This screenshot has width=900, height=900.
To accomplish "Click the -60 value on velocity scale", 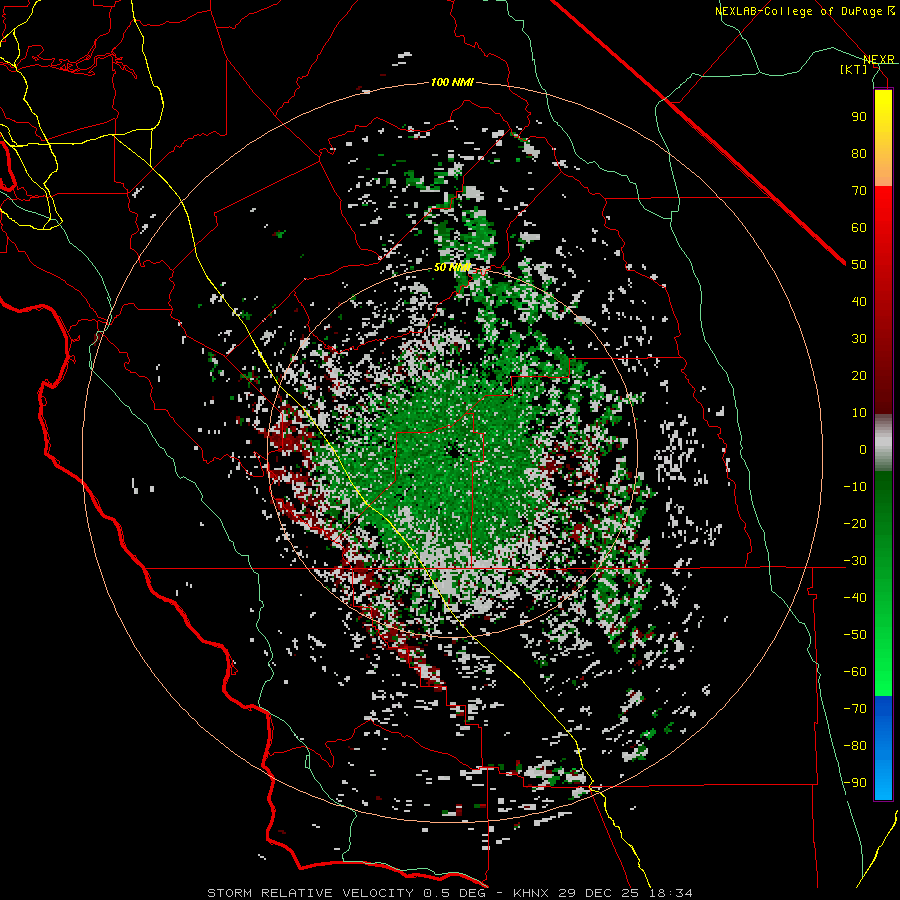I will (855, 672).
